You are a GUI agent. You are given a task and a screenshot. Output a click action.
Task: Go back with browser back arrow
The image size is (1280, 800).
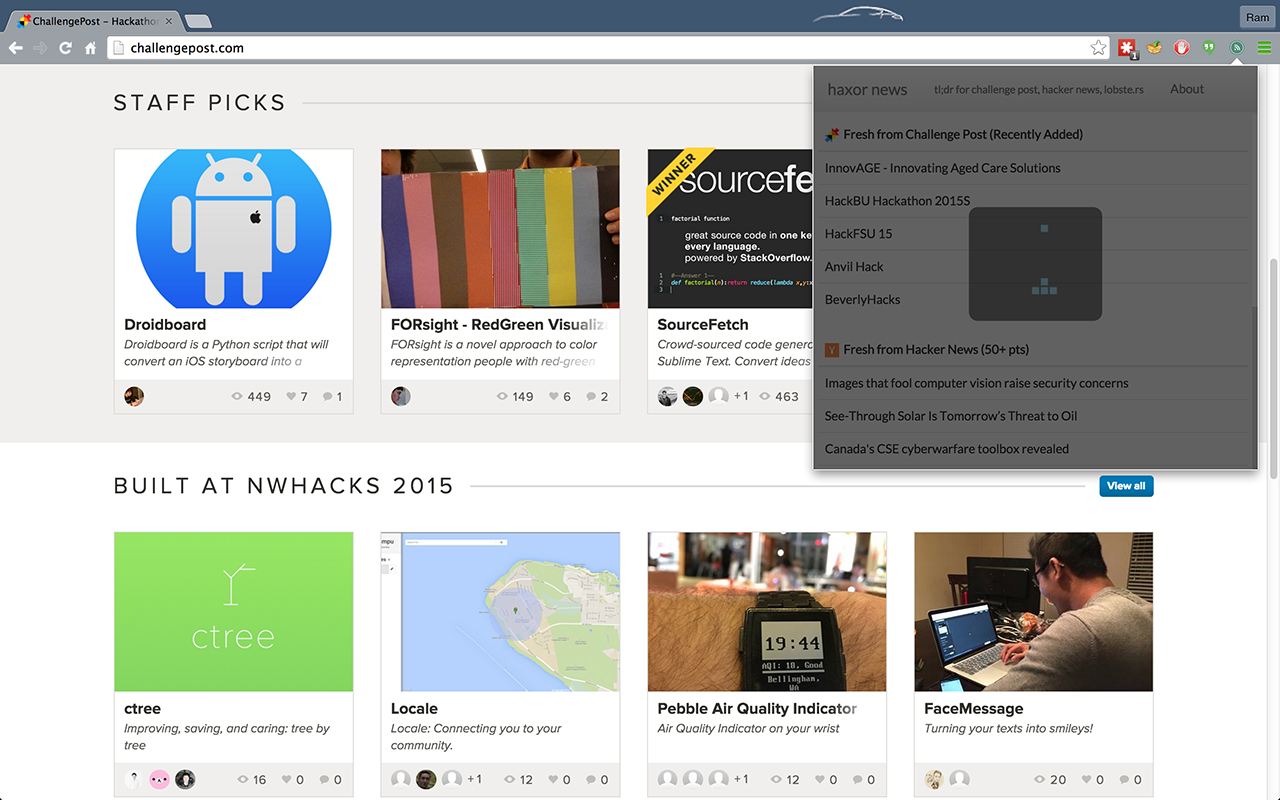pos(16,48)
